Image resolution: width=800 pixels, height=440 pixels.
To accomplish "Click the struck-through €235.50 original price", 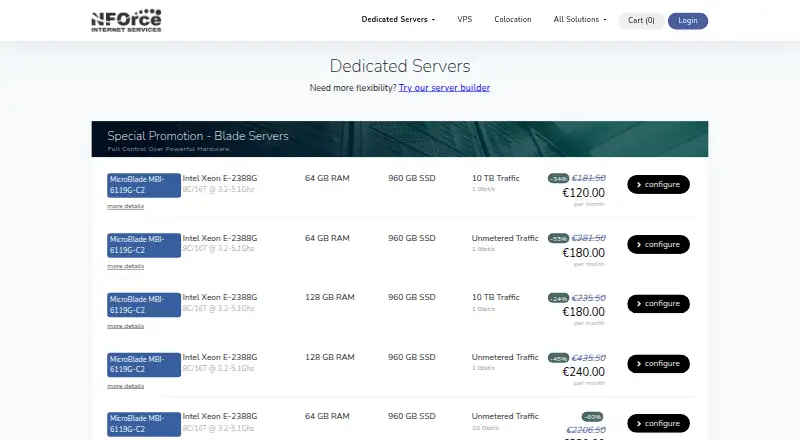I will point(589,298).
